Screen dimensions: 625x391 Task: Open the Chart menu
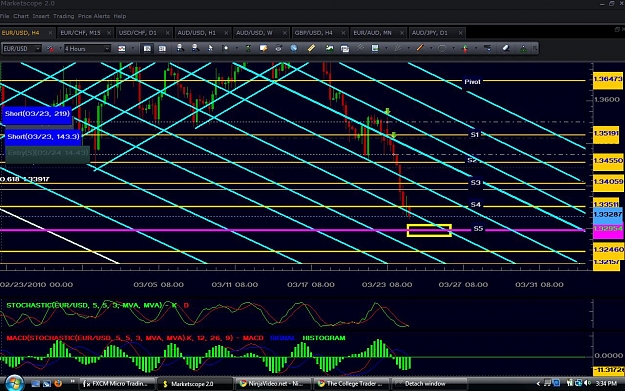(x=21, y=16)
